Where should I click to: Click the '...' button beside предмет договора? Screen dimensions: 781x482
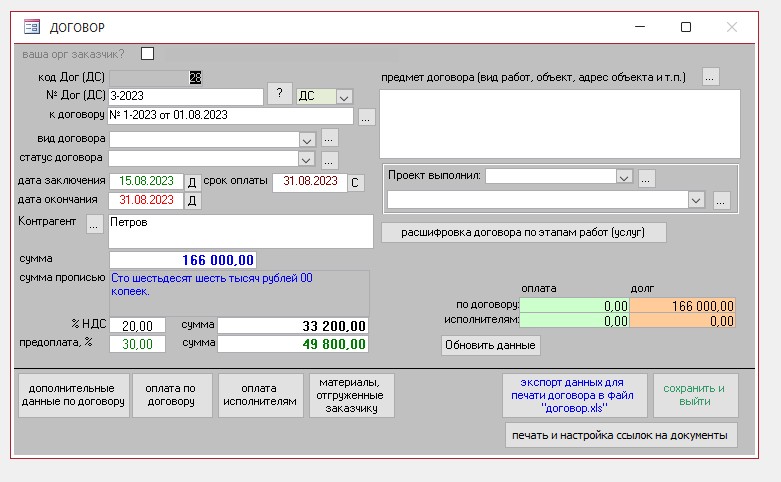[710, 76]
